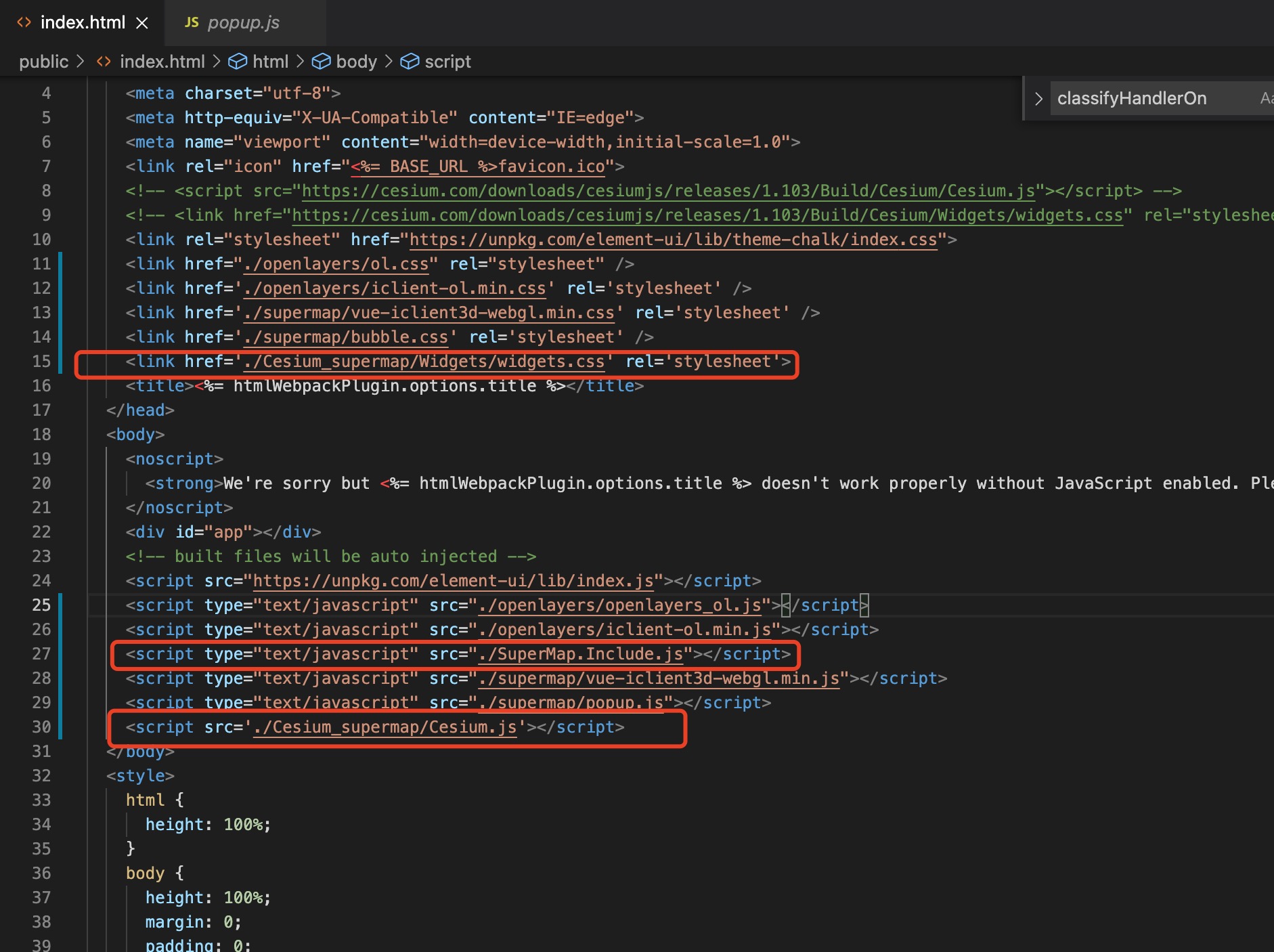Screen dimensions: 1274x952
Task: Click the X-UA-Compatible meta line
Action: [x=385, y=118]
